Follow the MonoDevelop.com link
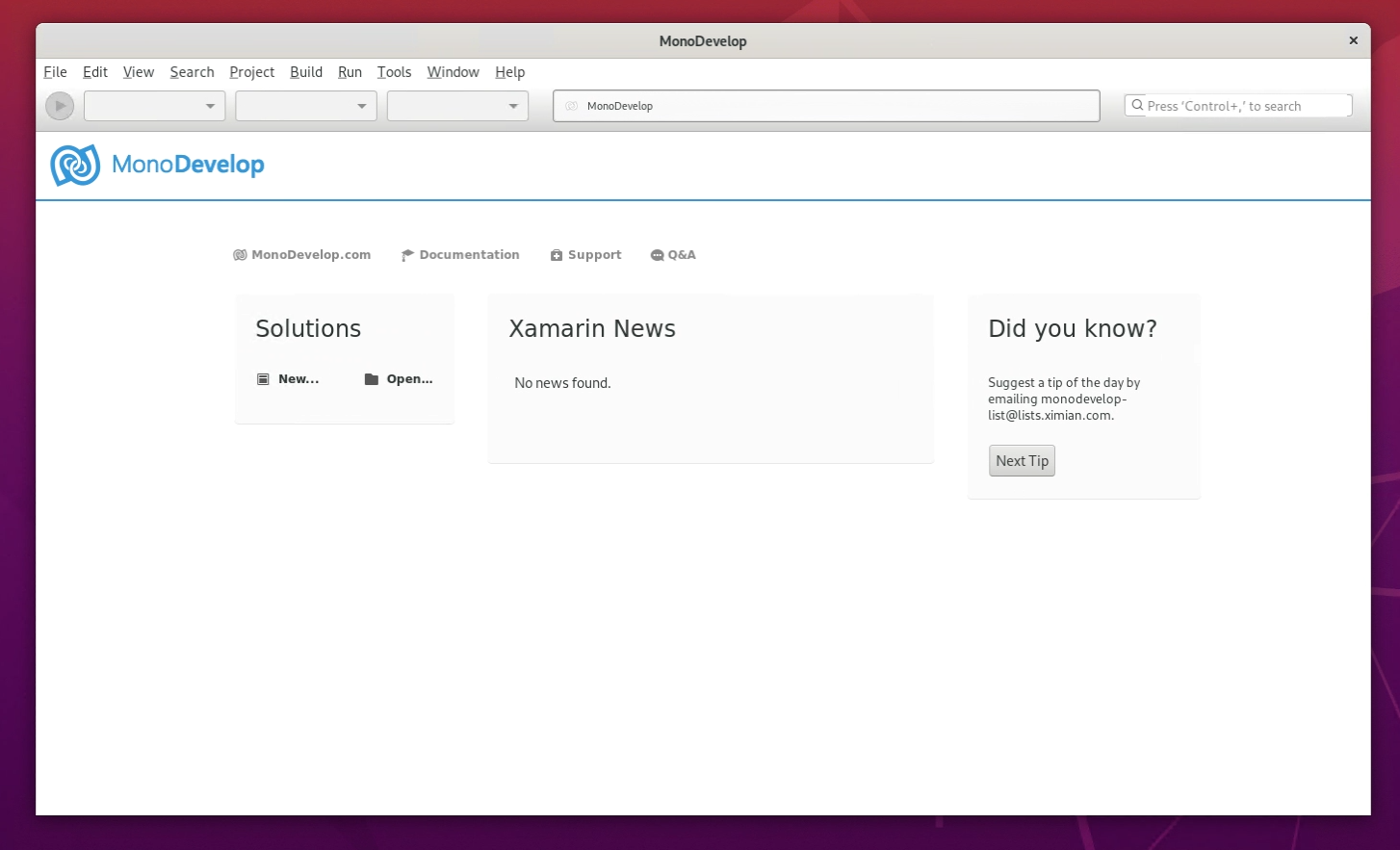The height and width of the screenshot is (850, 1400). tap(311, 255)
